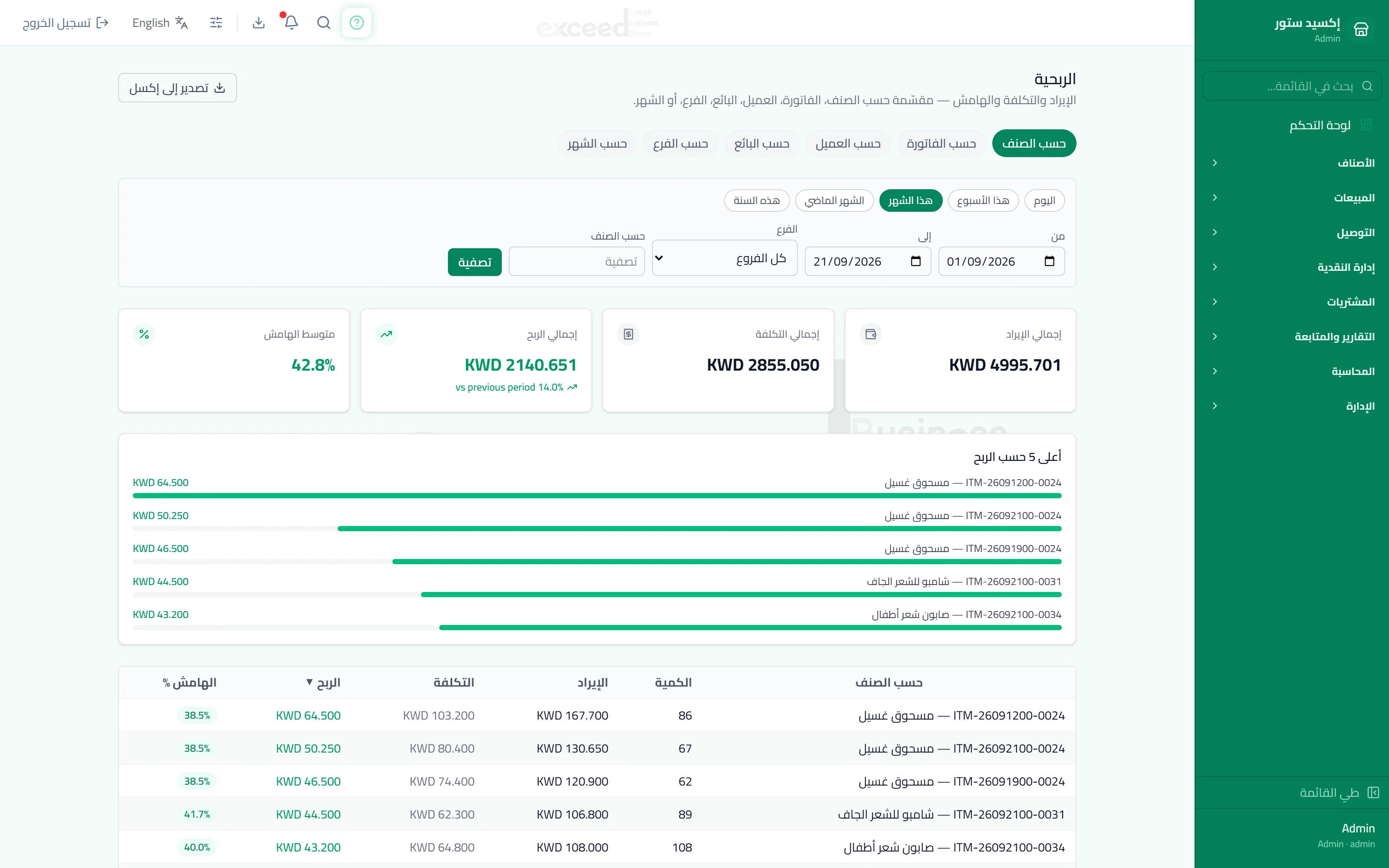Open calendar picker on the من date
This screenshot has width=1389, height=868.
click(1049, 261)
